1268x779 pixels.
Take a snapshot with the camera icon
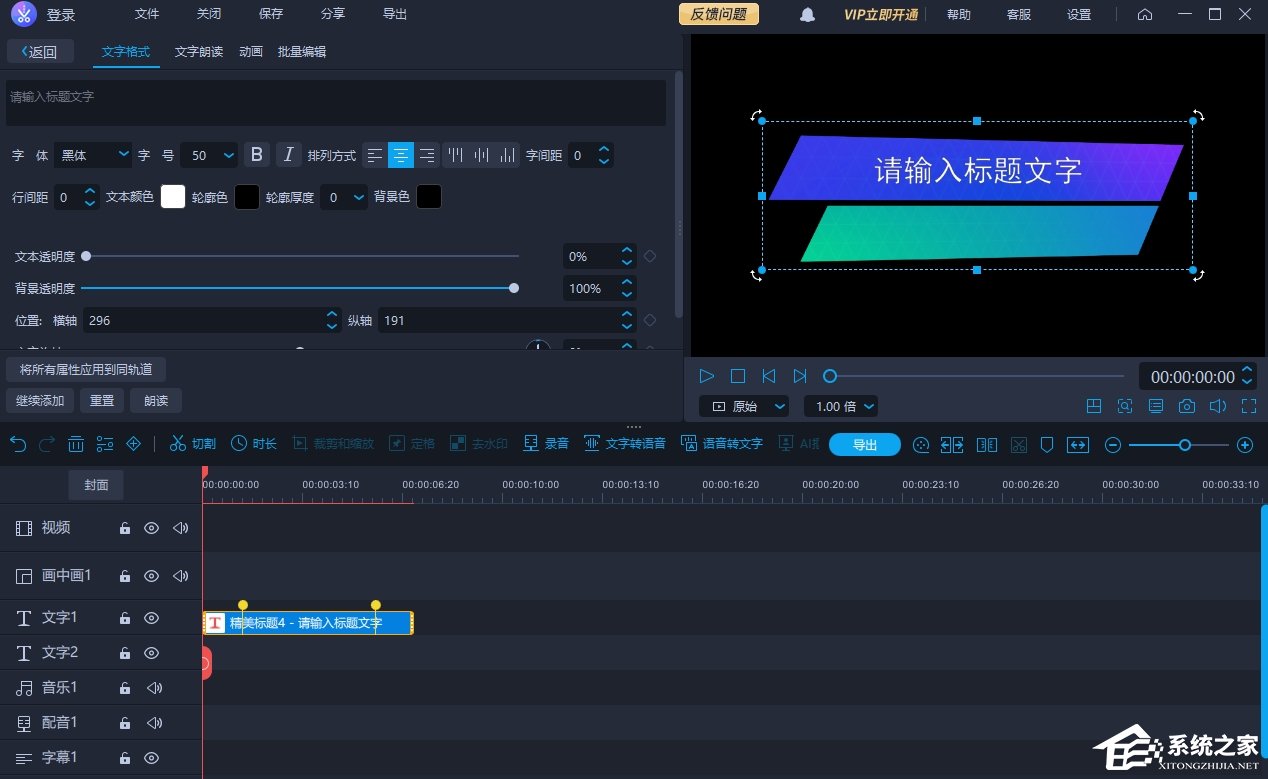click(1186, 406)
